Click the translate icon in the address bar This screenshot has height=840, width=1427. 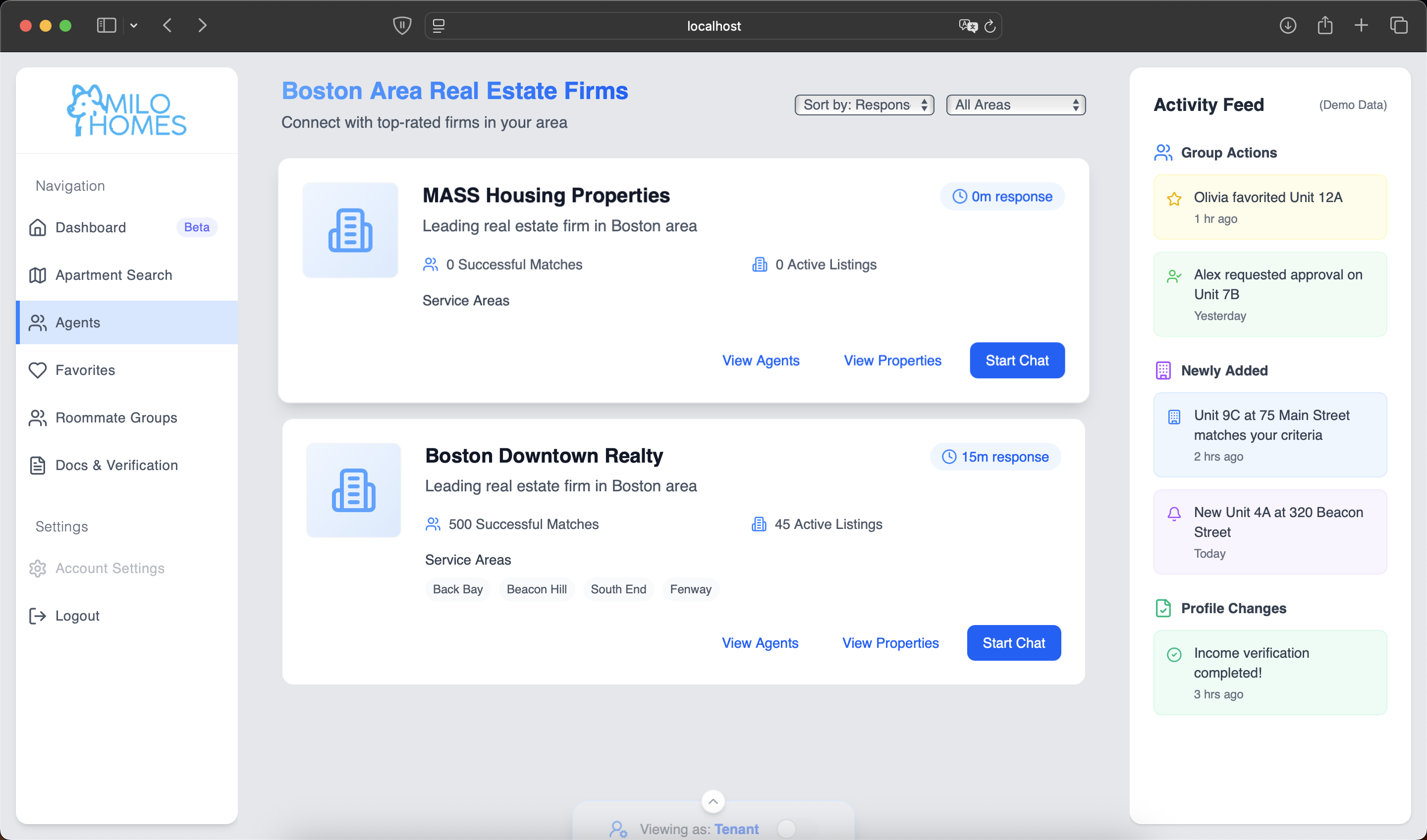pos(968,26)
